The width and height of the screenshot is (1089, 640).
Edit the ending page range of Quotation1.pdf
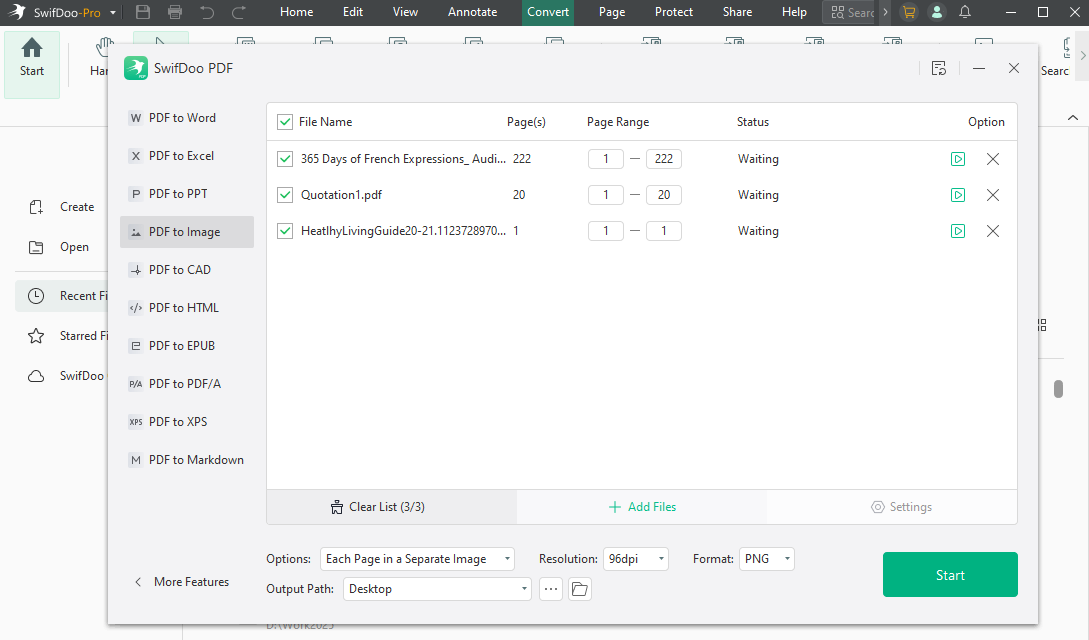click(x=663, y=194)
